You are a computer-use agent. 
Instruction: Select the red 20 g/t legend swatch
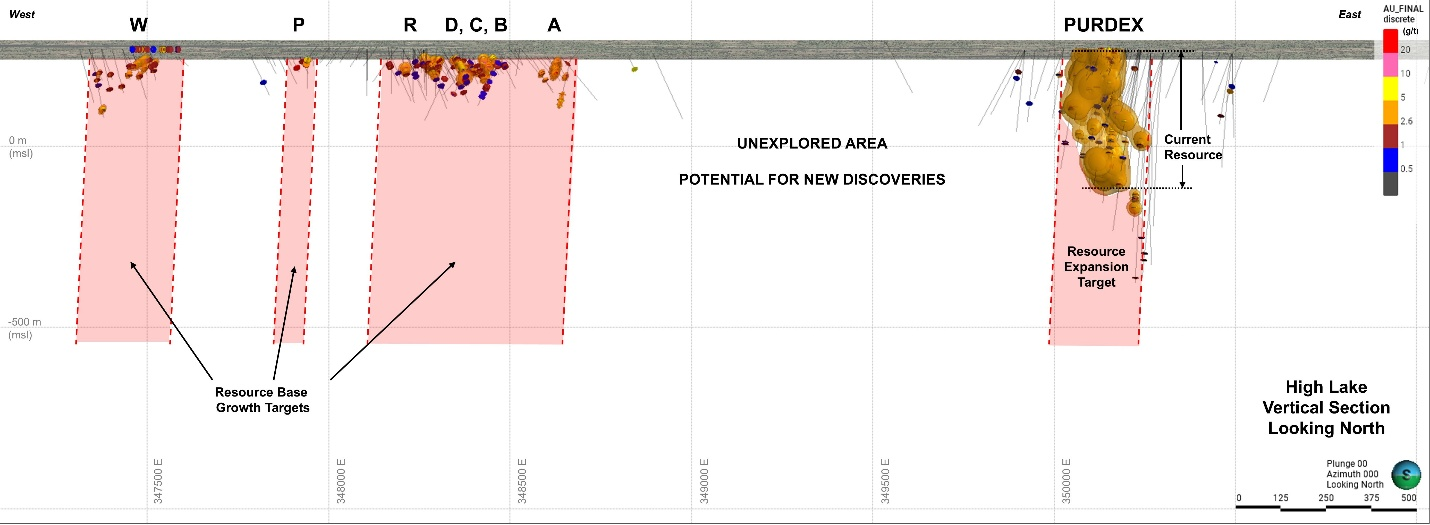[1390, 41]
